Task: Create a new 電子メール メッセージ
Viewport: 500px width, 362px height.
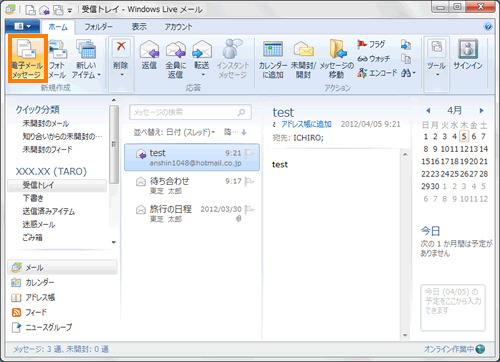Action: (x=28, y=59)
